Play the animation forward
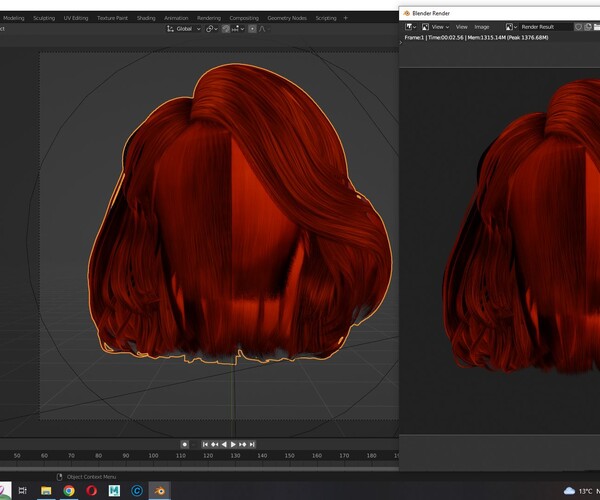 233,444
